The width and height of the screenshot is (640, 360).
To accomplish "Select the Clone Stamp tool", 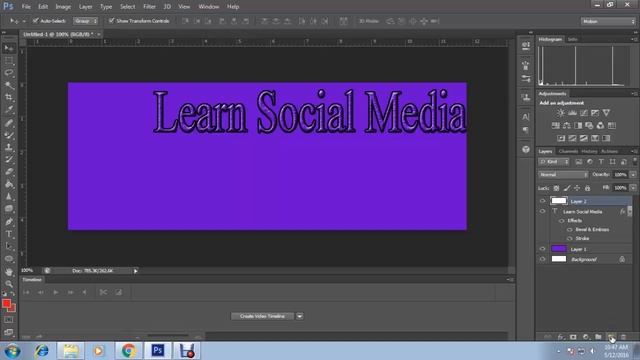I will point(9,147).
